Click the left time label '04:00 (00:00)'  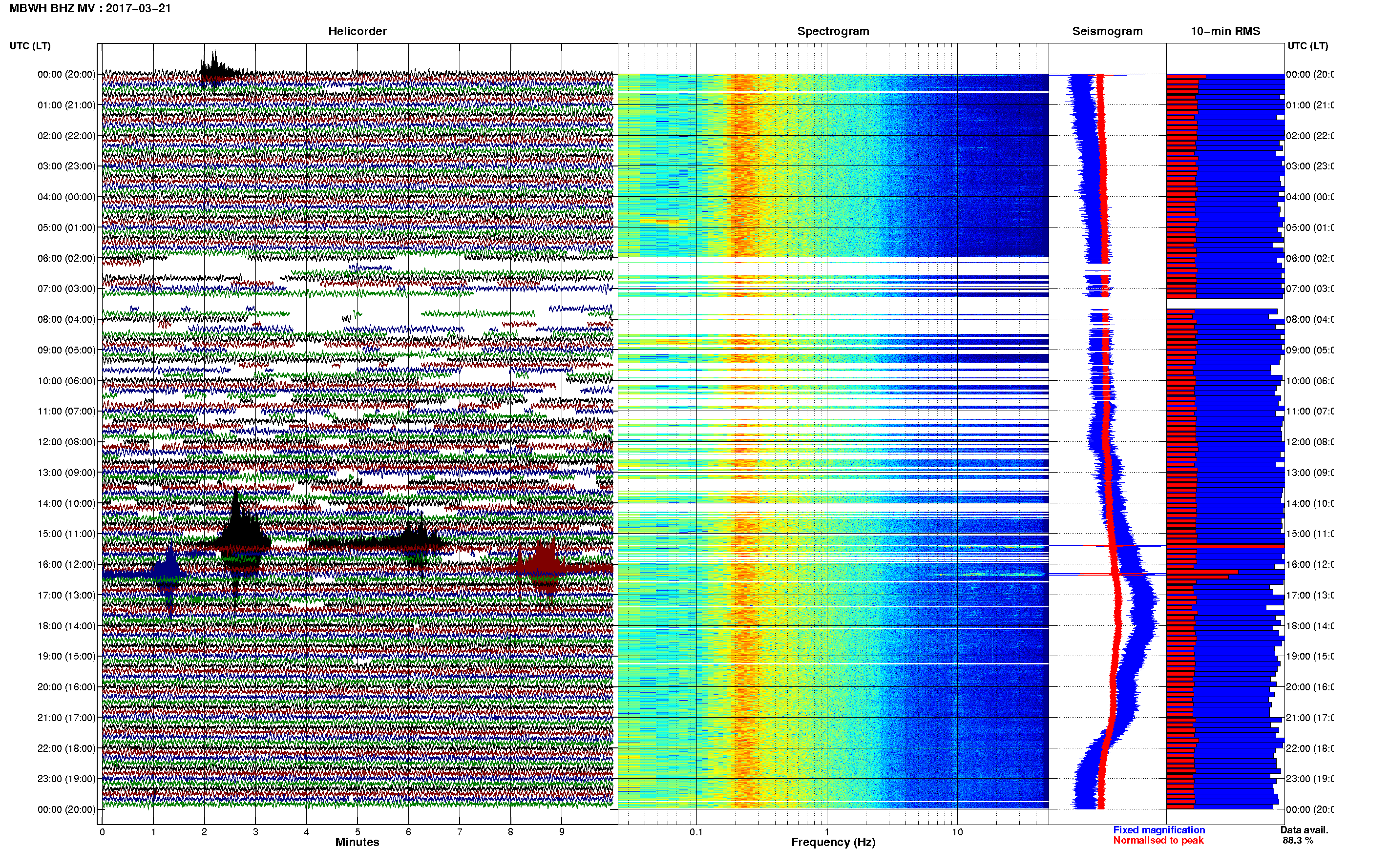point(66,197)
